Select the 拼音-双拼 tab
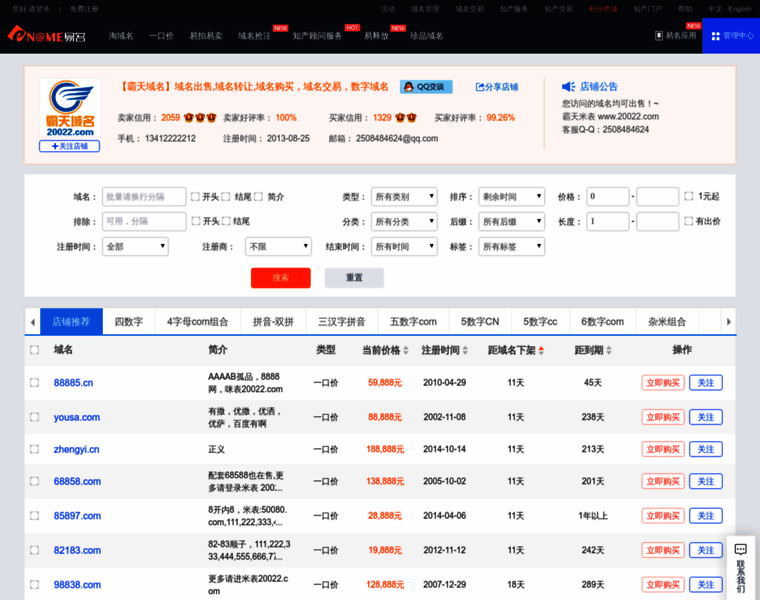 click(x=273, y=322)
